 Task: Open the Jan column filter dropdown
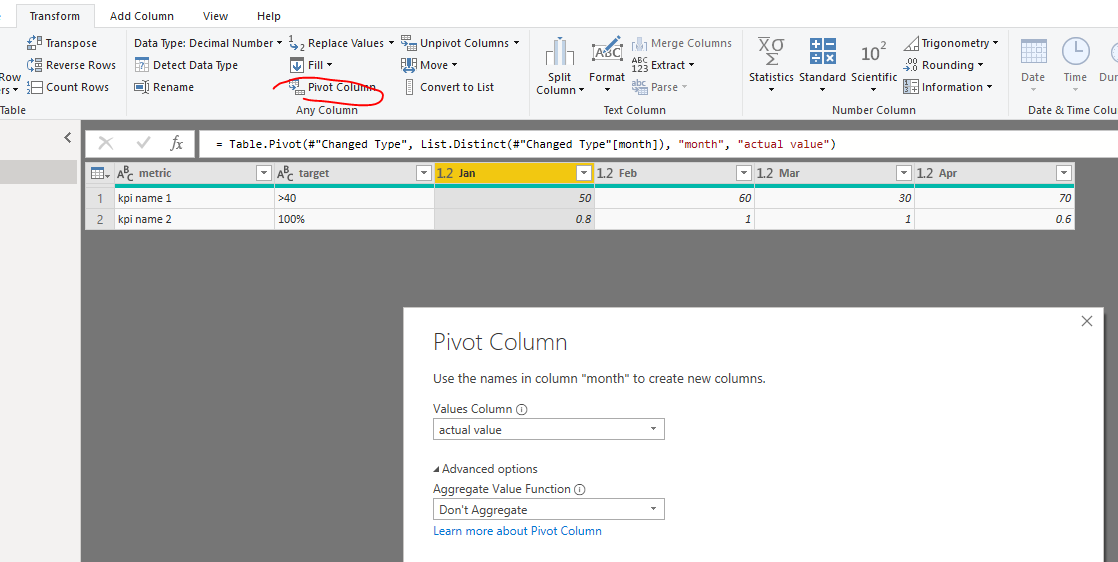click(x=584, y=173)
